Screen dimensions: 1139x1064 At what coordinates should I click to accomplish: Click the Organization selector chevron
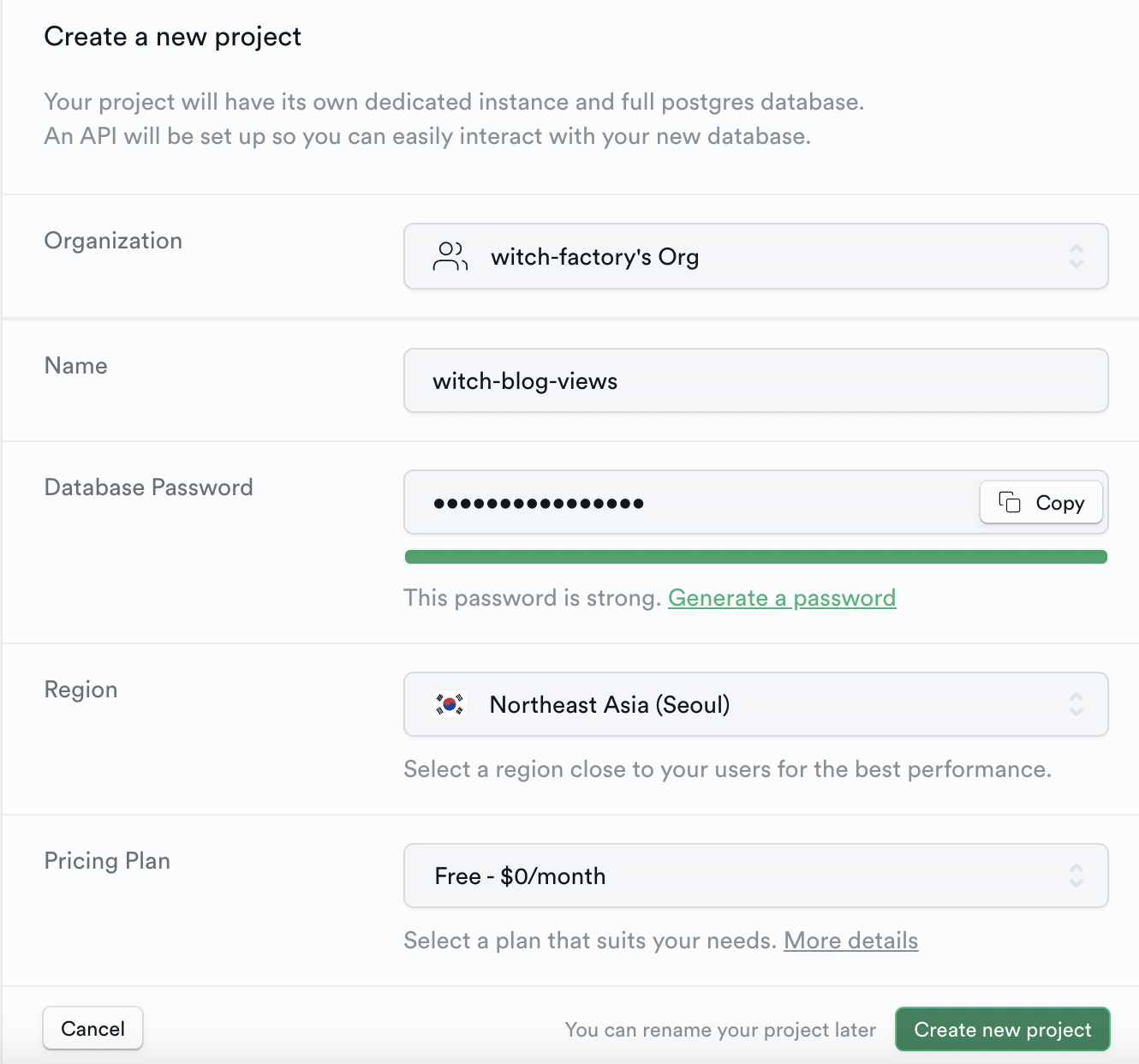tap(1076, 256)
